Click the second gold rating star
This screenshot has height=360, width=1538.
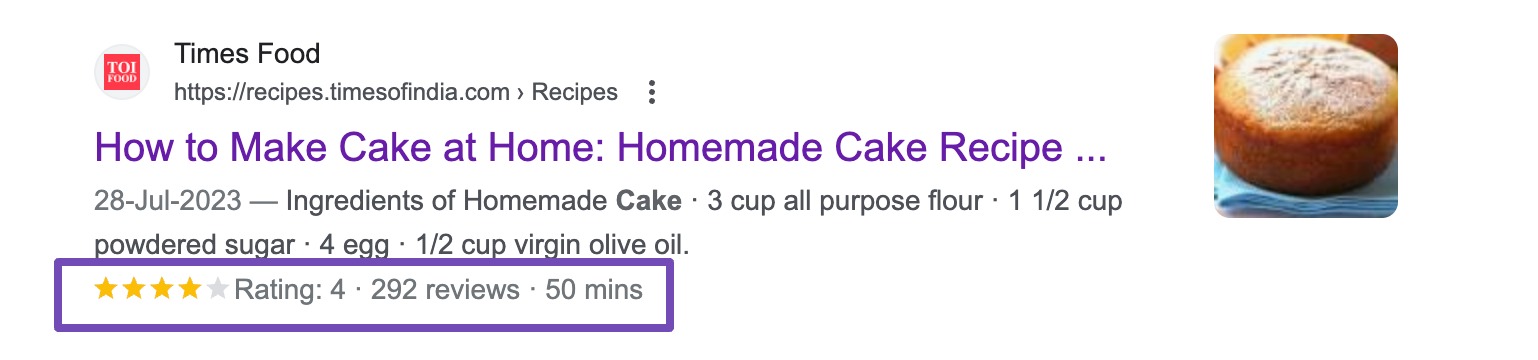133,290
